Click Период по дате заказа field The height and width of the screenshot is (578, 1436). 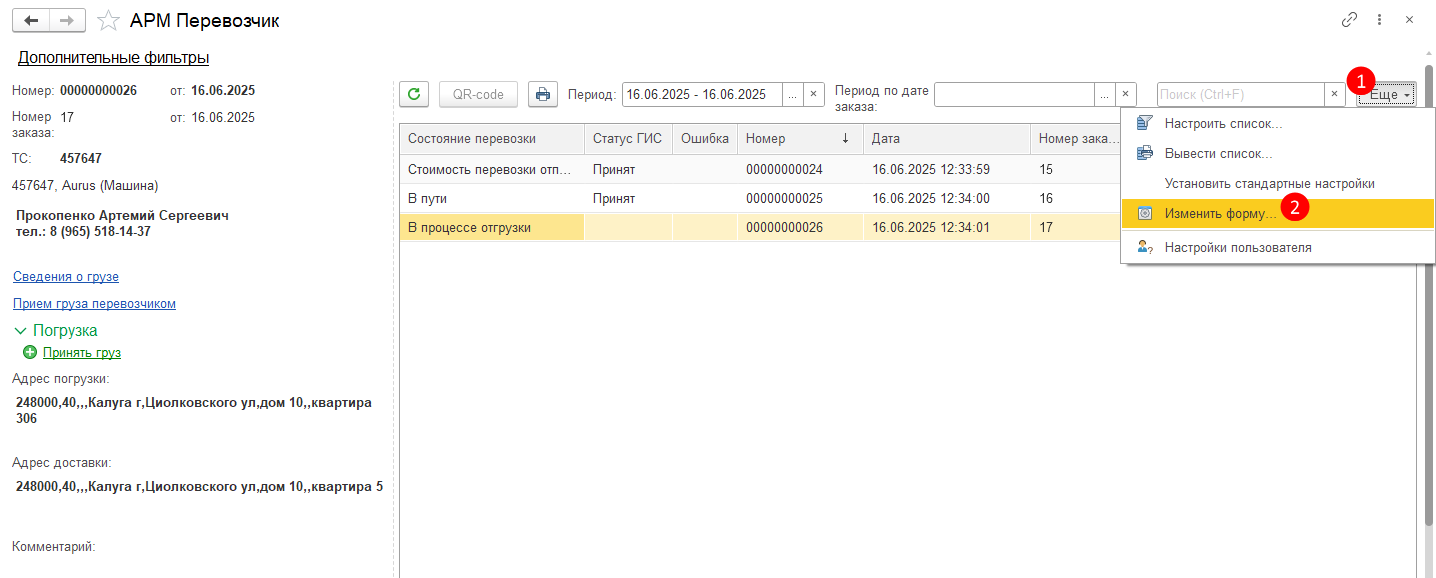[x=1014, y=94]
